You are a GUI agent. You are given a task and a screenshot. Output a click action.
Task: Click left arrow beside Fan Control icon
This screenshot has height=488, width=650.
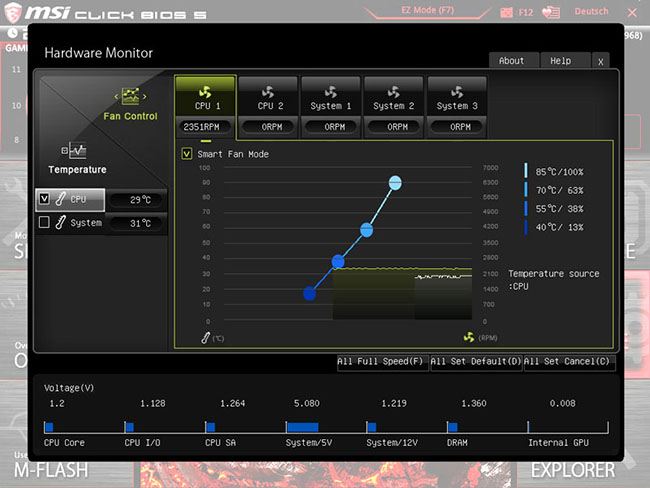tap(116, 97)
